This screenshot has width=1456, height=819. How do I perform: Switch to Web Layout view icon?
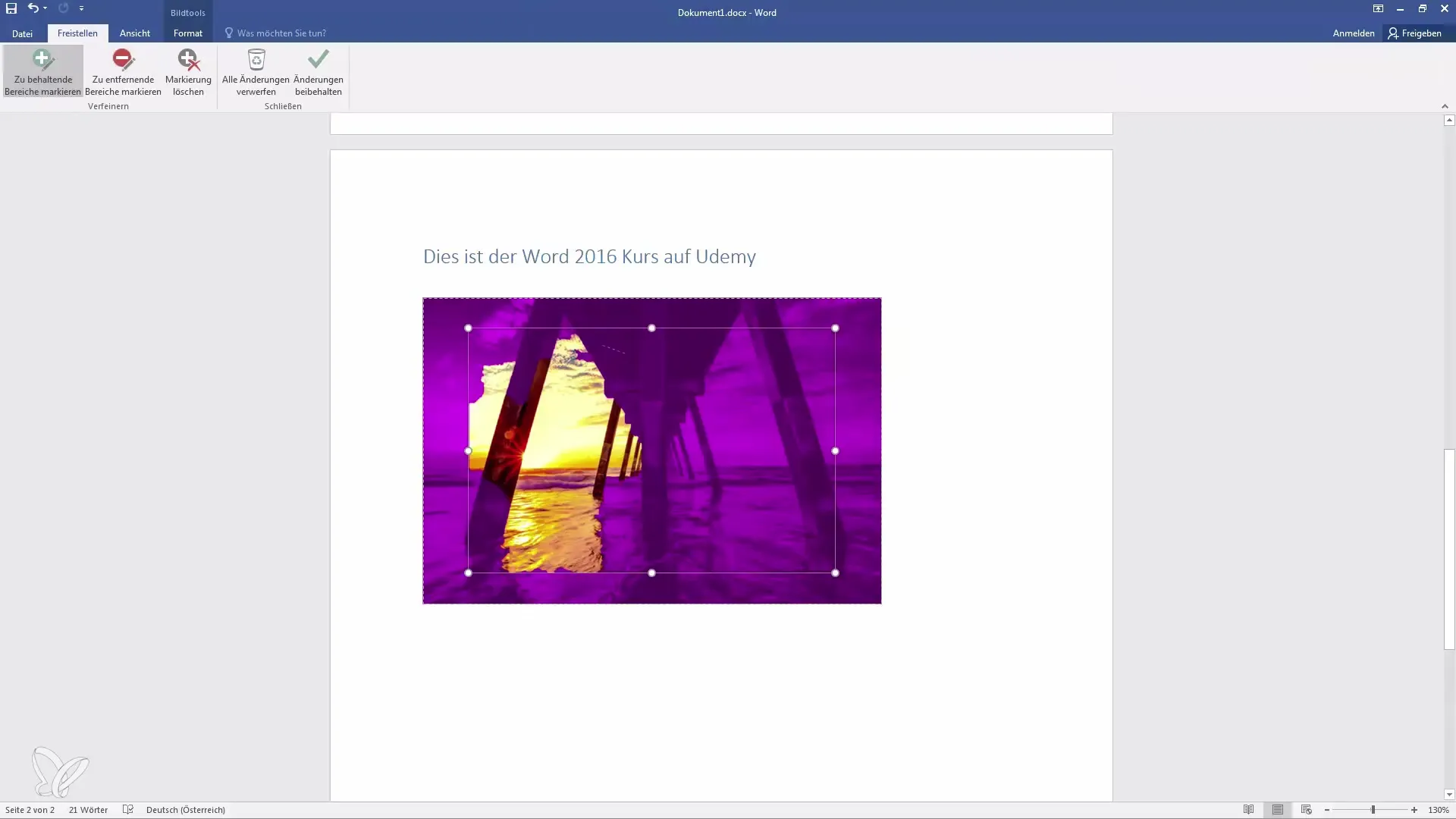coord(1306,810)
